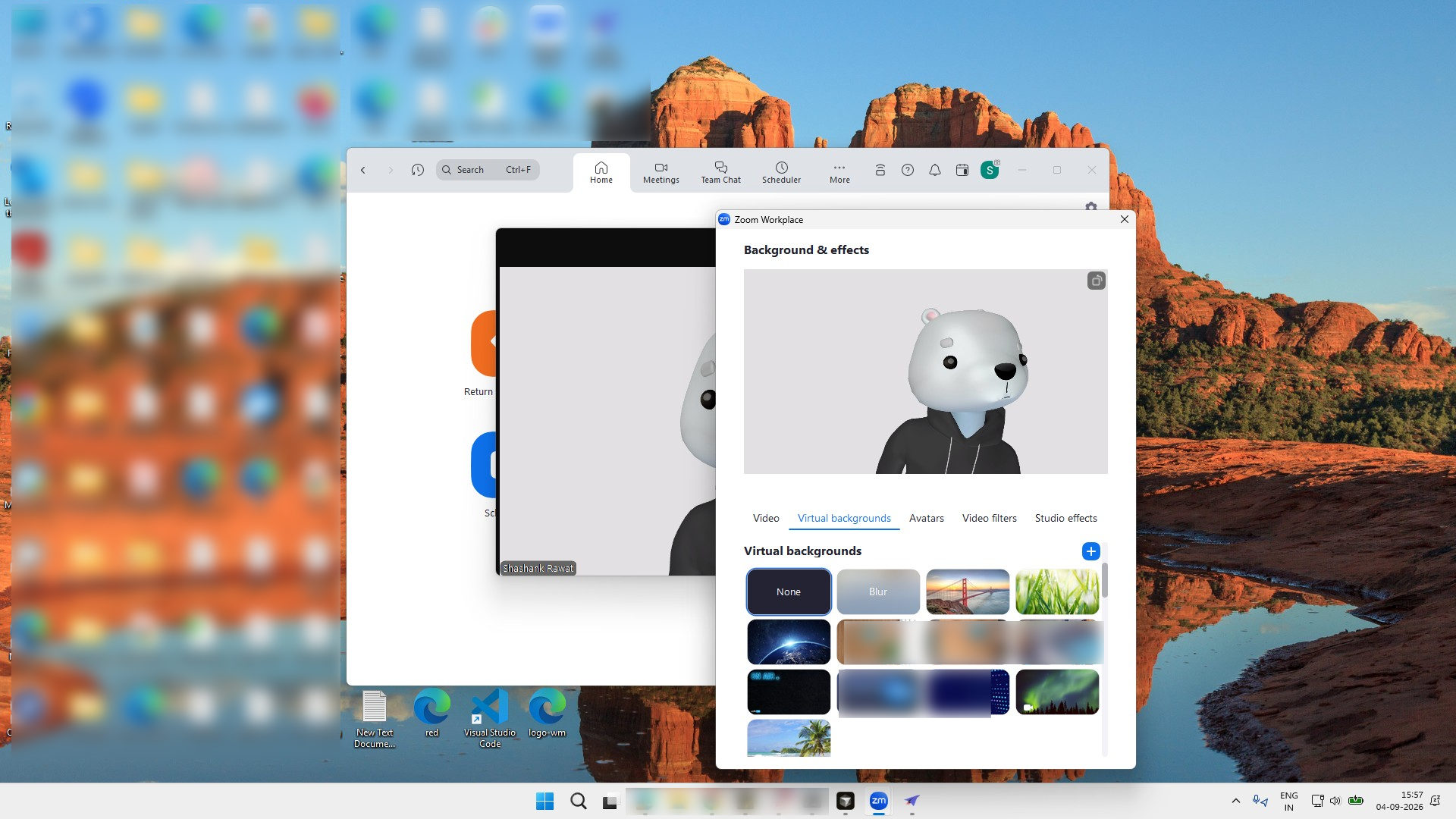Open the battery tray icon
1456x819 pixels.
(1356, 801)
